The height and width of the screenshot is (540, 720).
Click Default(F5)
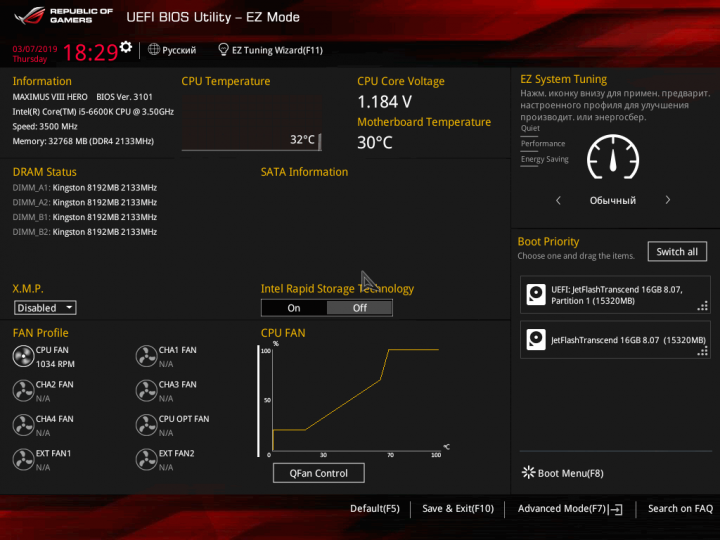(375, 509)
